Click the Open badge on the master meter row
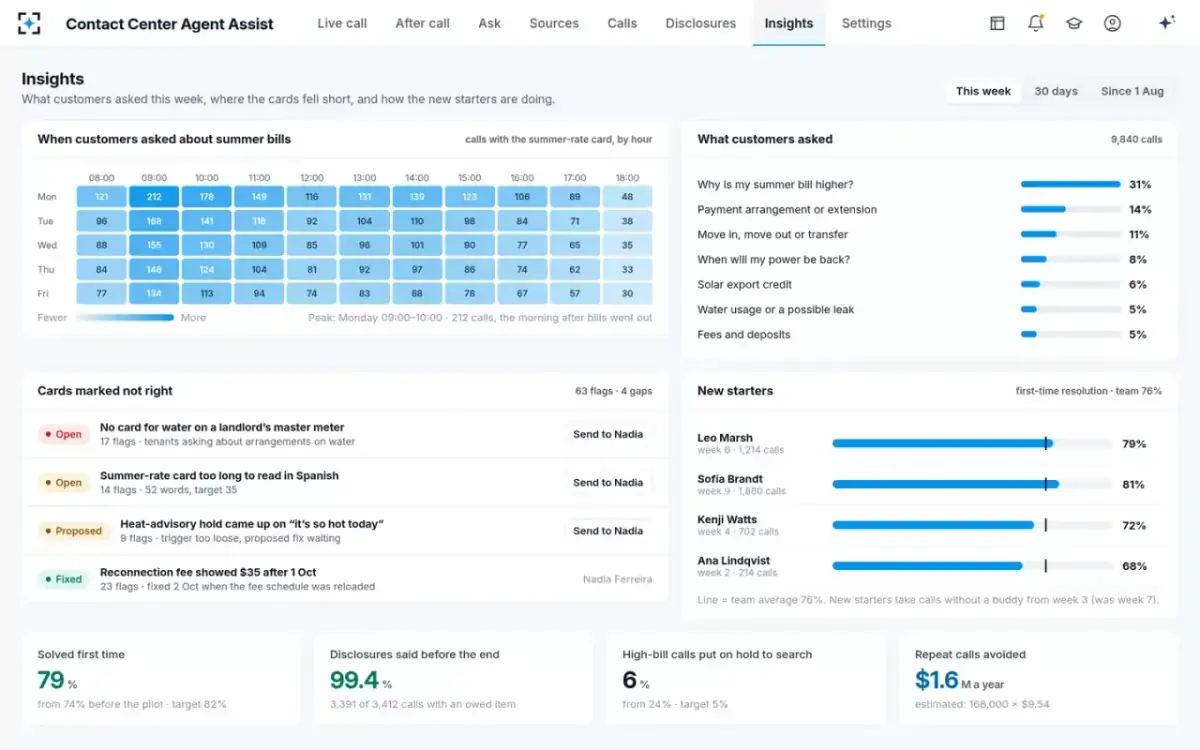The width and height of the screenshot is (1200, 750). pos(64,434)
